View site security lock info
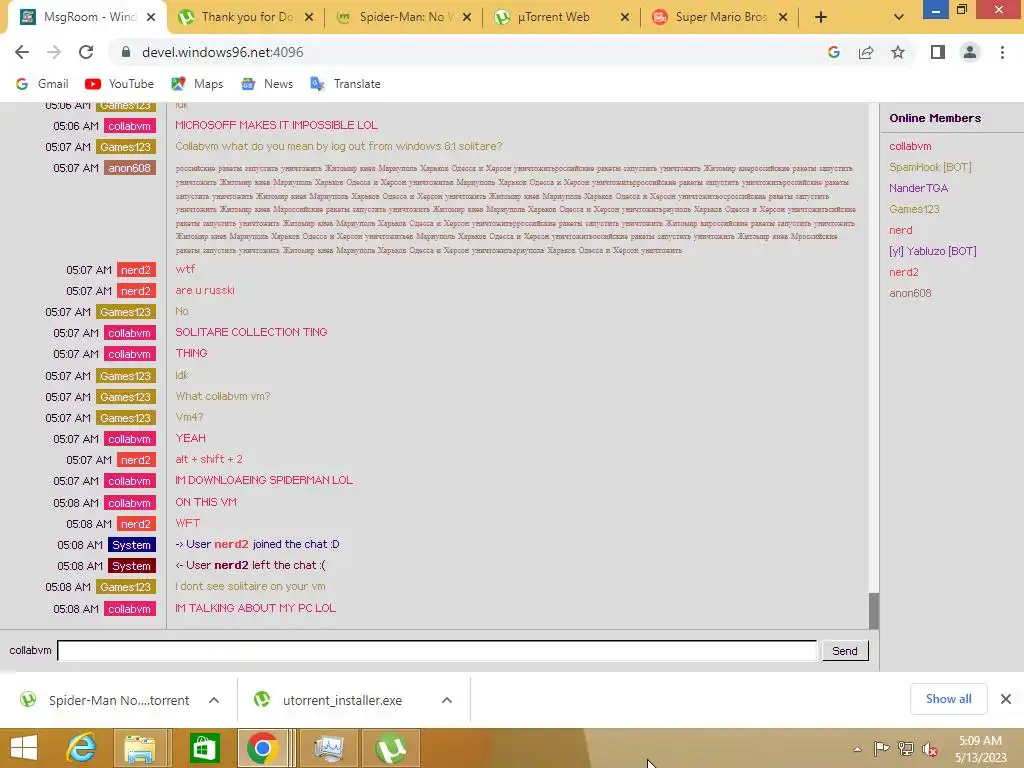Image resolution: width=1024 pixels, height=768 pixels. (126, 52)
